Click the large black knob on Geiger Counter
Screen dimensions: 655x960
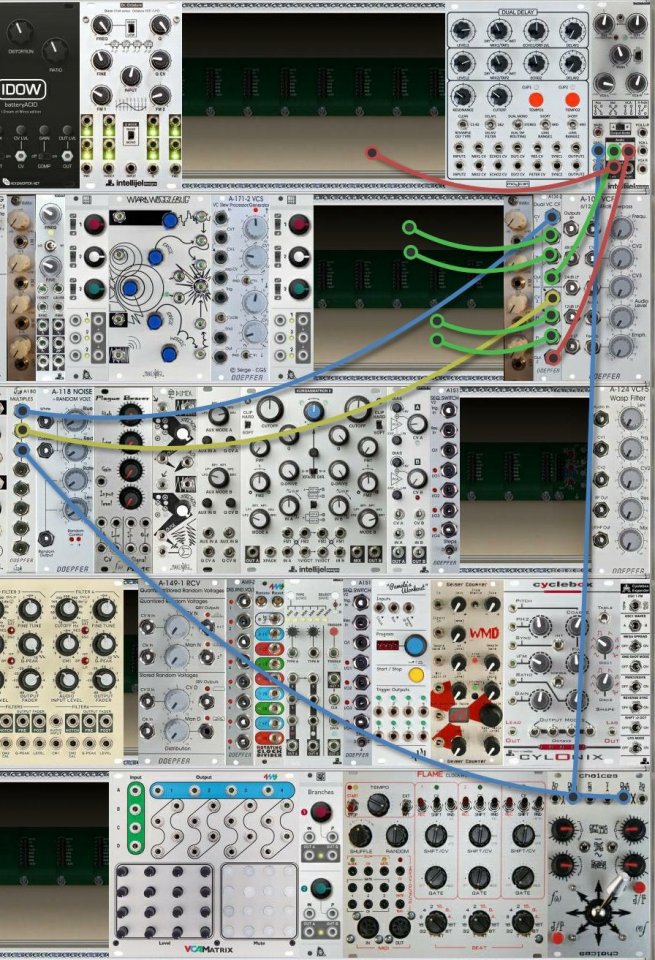(x=490, y=714)
